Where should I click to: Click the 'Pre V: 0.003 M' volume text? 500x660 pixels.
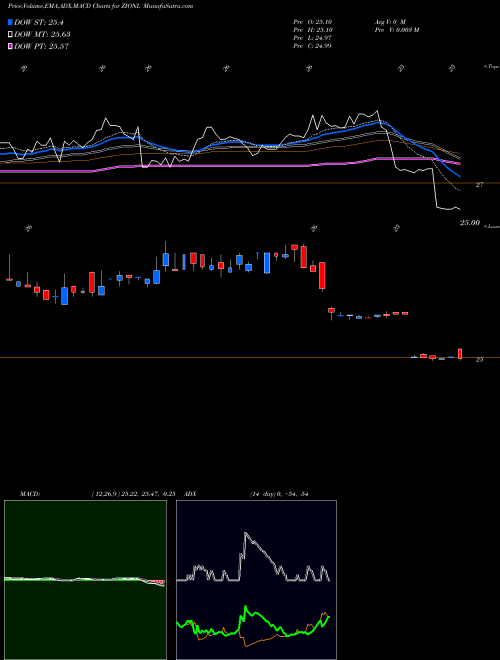coord(396,30)
